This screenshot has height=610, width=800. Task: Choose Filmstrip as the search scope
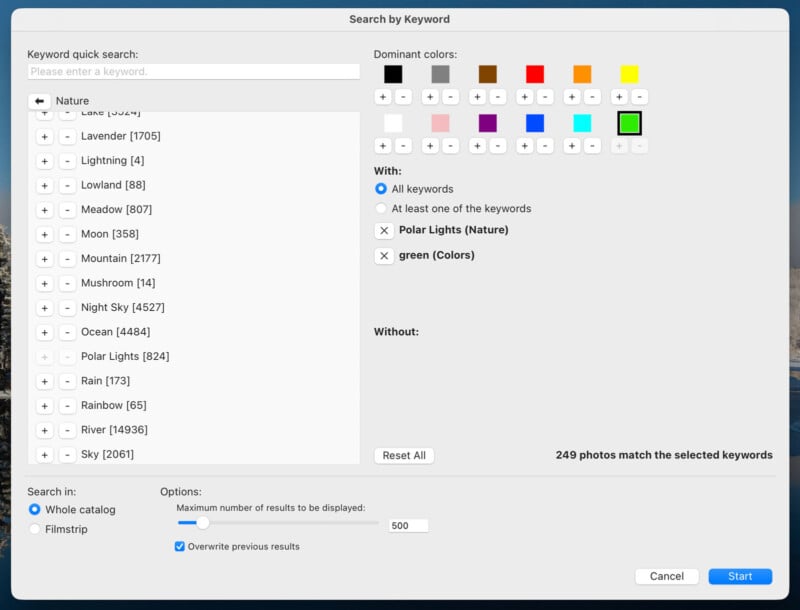tap(34, 529)
